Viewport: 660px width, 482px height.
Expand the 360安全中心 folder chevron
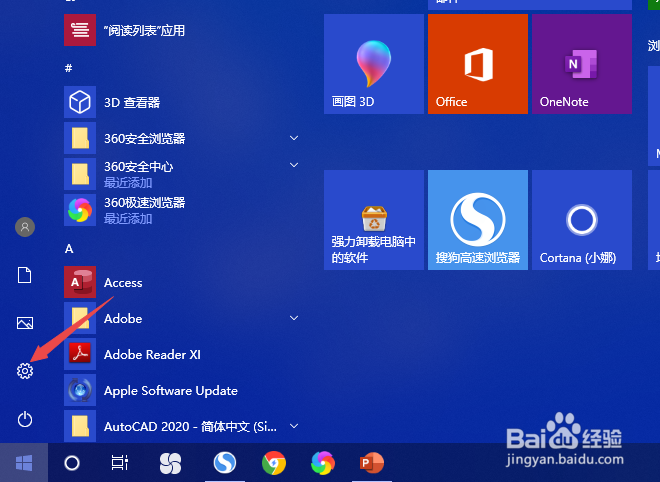pyautogui.click(x=294, y=165)
